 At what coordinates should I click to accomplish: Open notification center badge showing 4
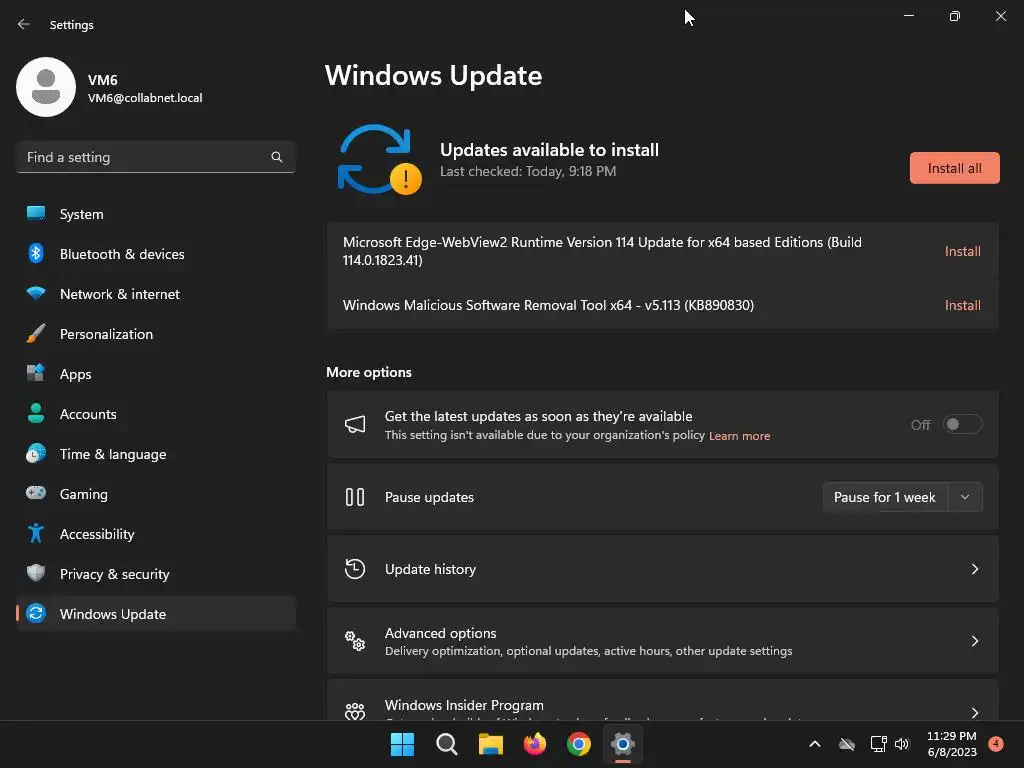[x=996, y=744]
